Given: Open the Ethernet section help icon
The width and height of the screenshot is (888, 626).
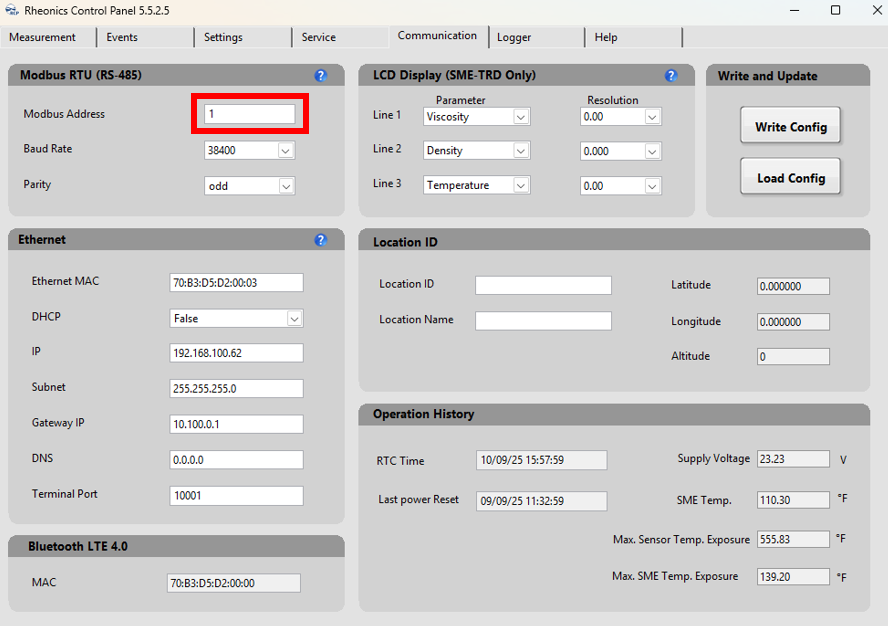Looking at the screenshot, I should pyautogui.click(x=320, y=239).
